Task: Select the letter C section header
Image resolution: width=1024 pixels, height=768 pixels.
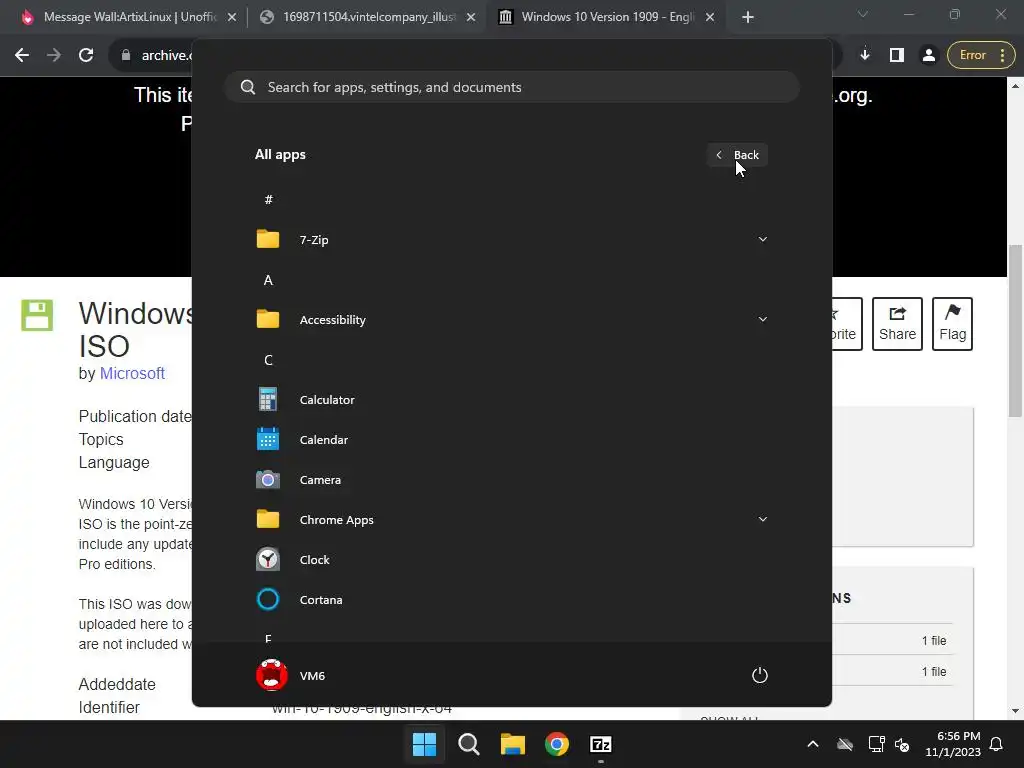Action: pyautogui.click(x=268, y=360)
